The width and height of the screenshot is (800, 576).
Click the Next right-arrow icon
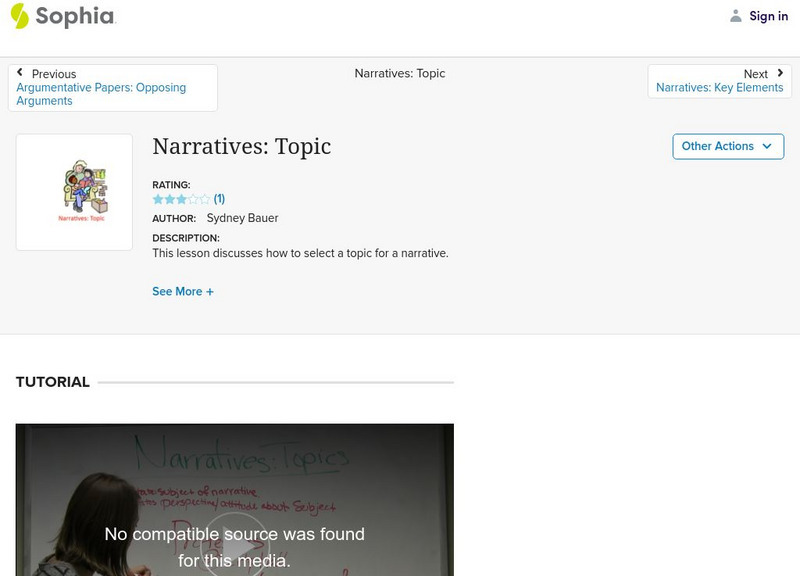(780, 73)
